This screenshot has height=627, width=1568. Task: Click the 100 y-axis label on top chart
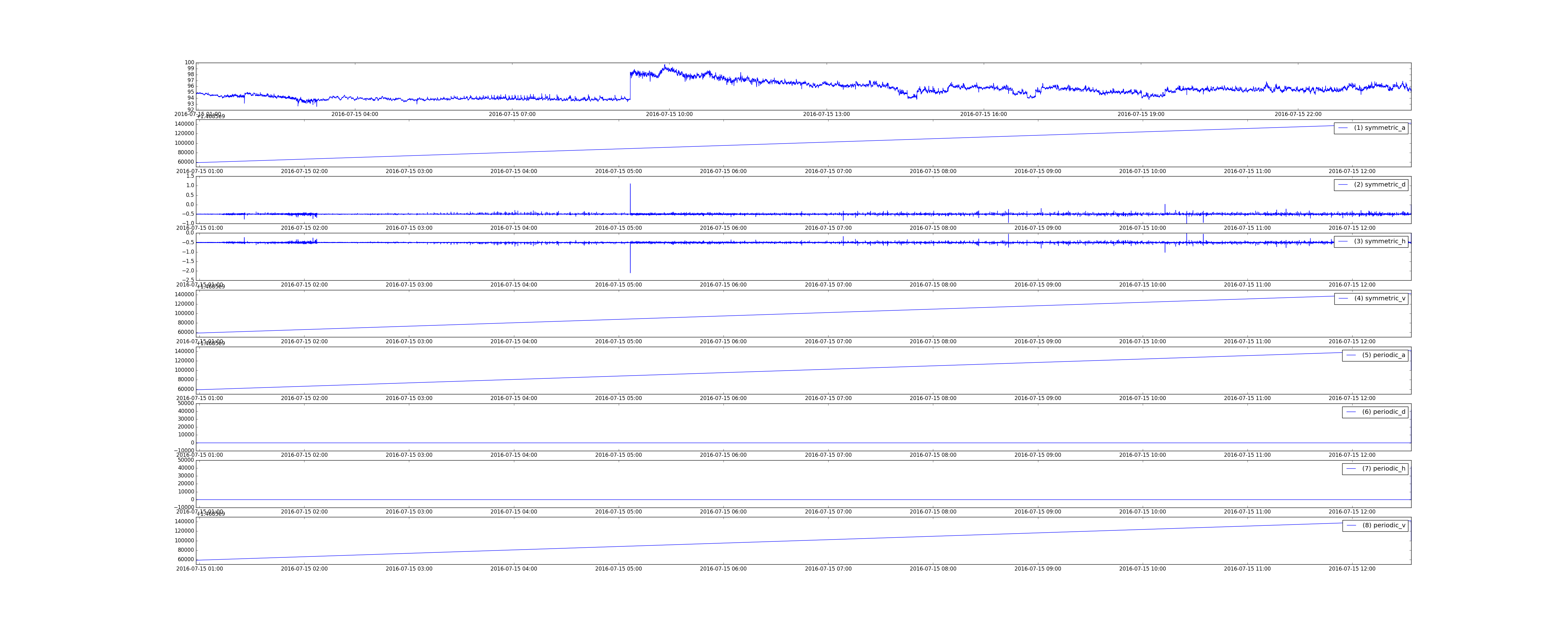[x=189, y=63]
